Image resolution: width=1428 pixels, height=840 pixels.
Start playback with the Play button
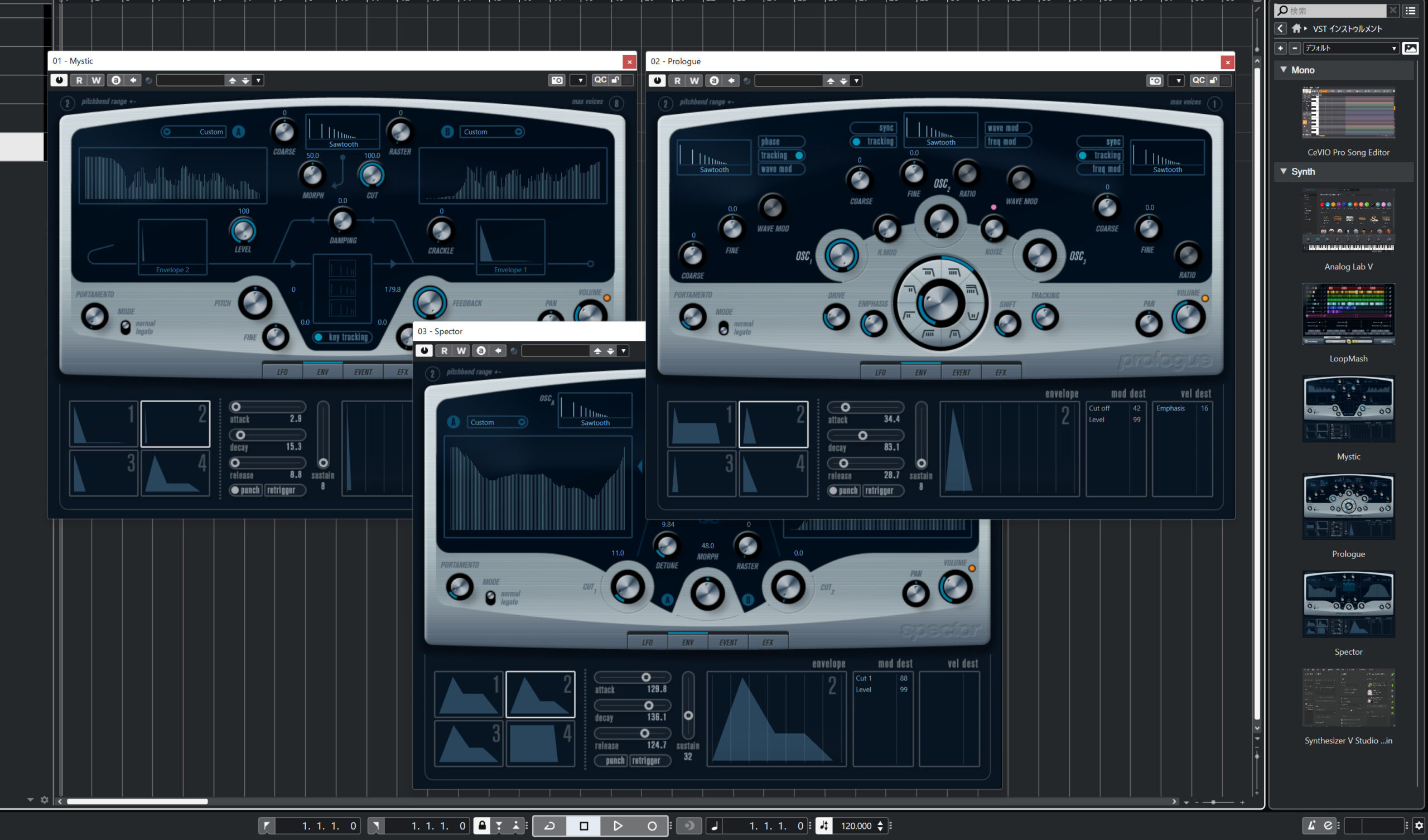pyautogui.click(x=617, y=826)
